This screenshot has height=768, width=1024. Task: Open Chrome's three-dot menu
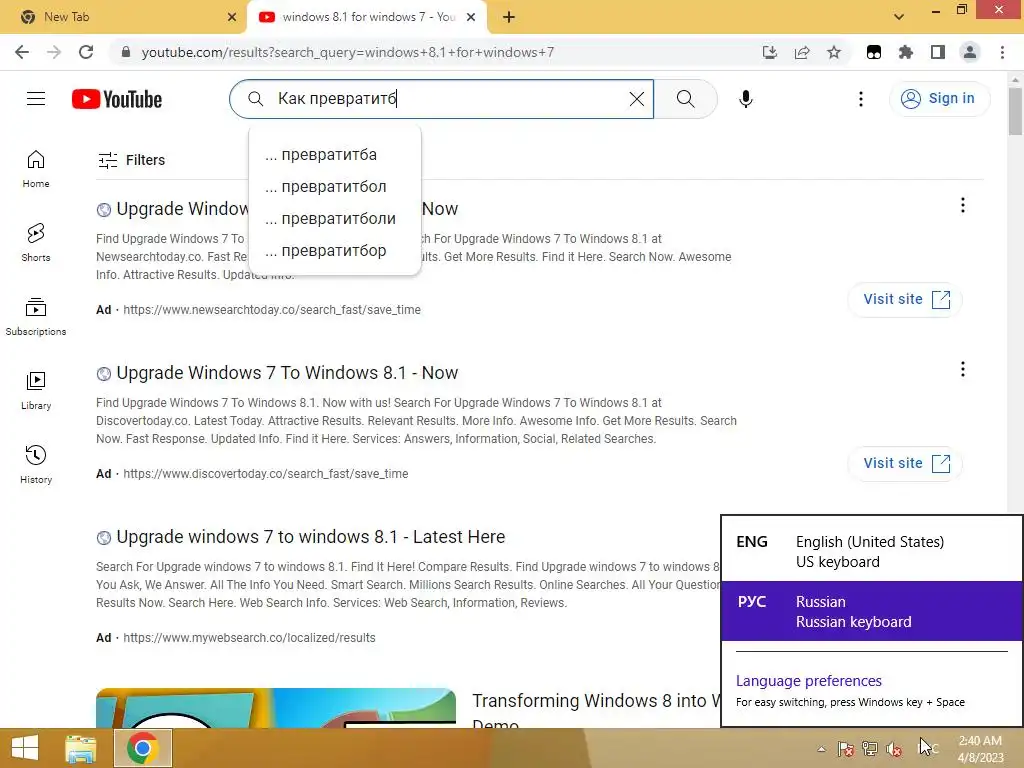1002,52
